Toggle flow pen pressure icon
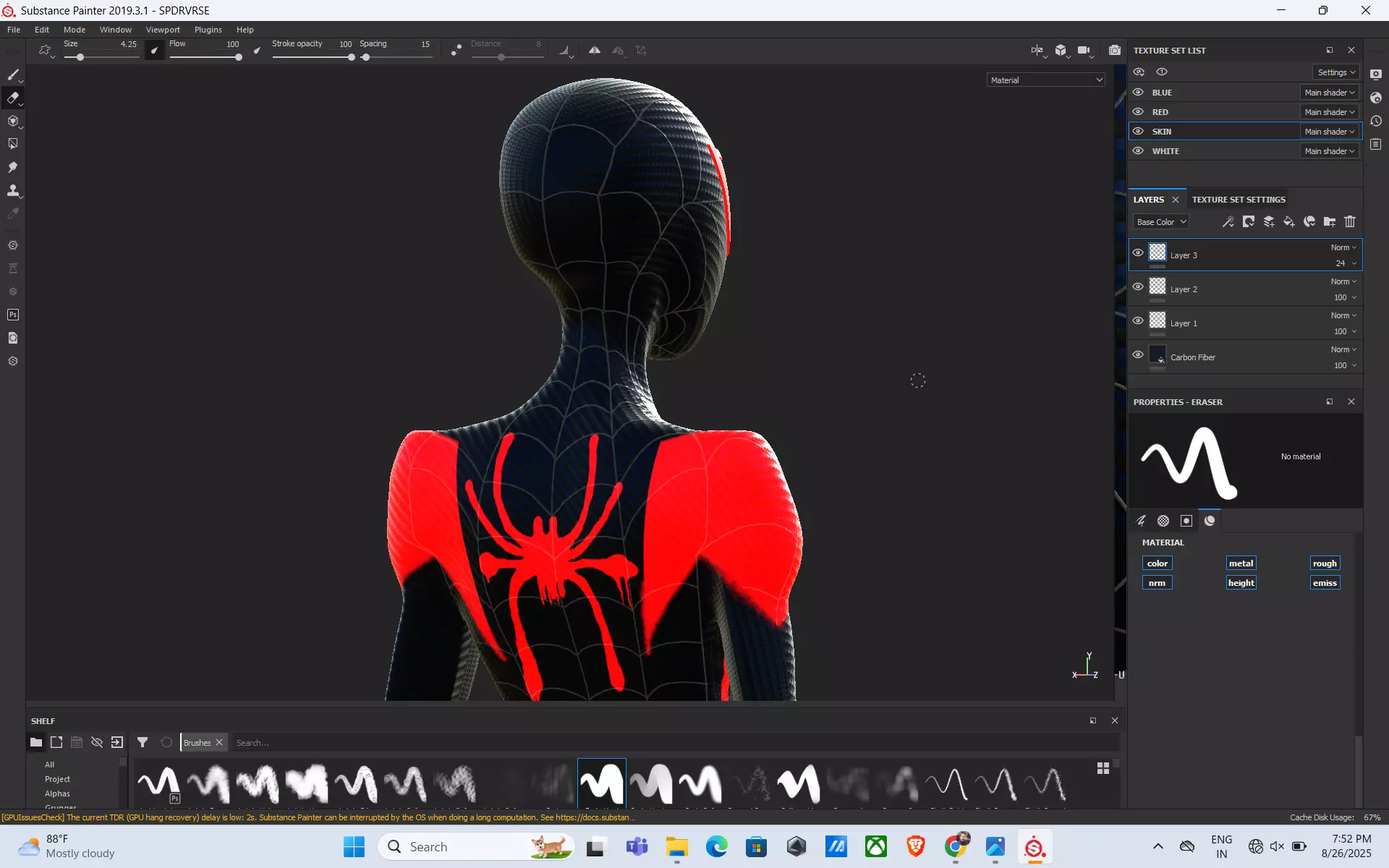1389x868 pixels. point(257,51)
